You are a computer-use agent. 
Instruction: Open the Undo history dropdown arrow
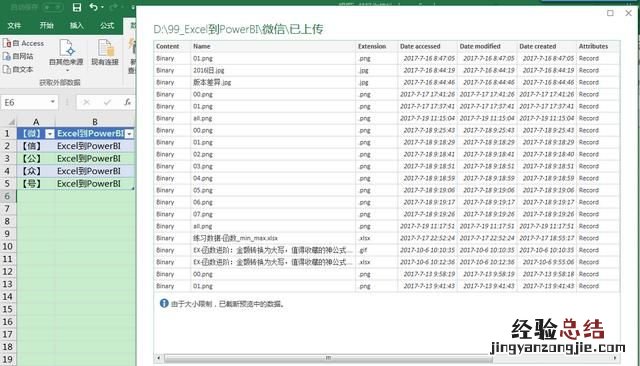pyautogui.click(x=102, y=7)
